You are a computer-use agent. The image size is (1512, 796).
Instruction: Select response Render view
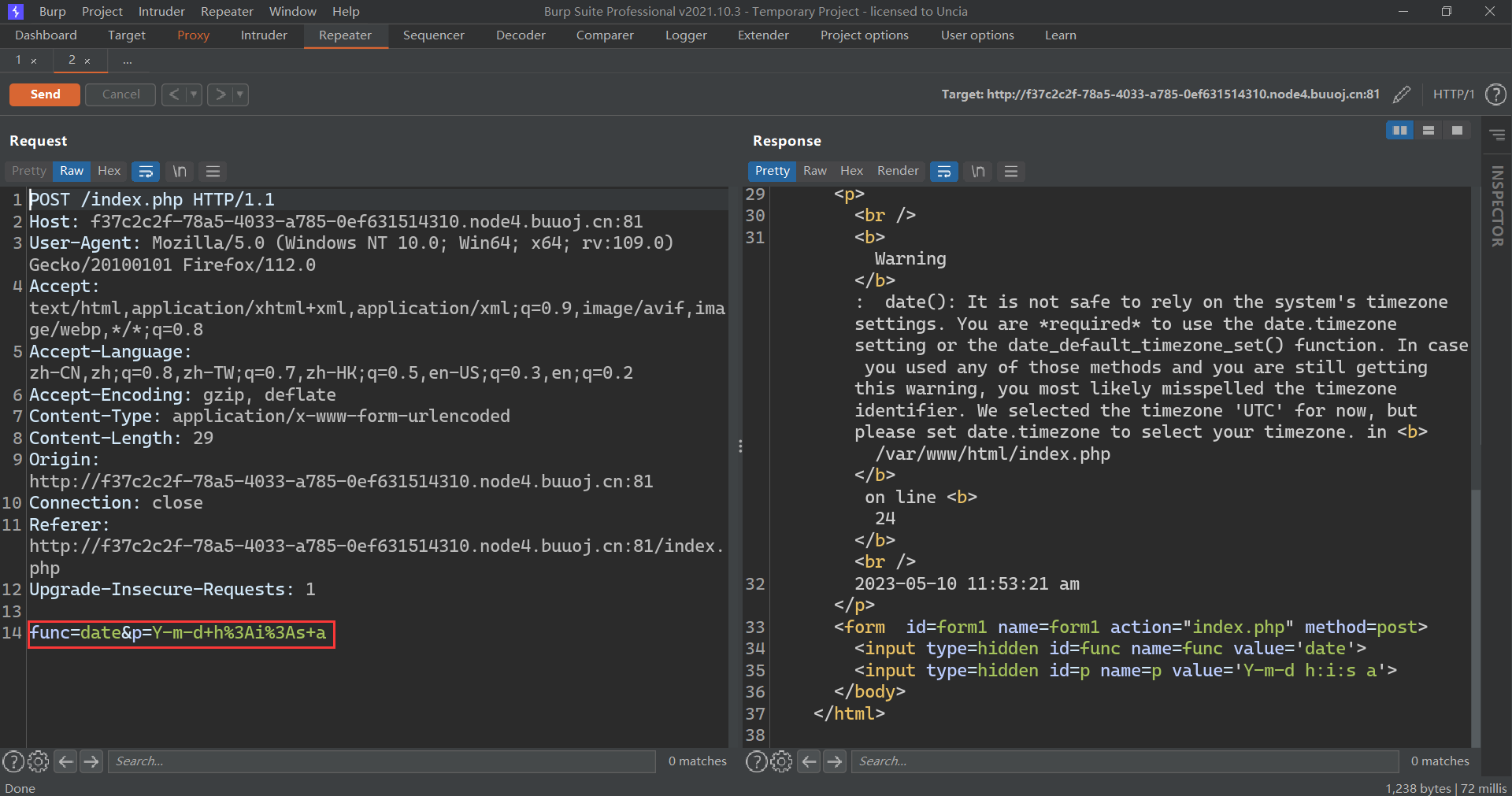898,171
